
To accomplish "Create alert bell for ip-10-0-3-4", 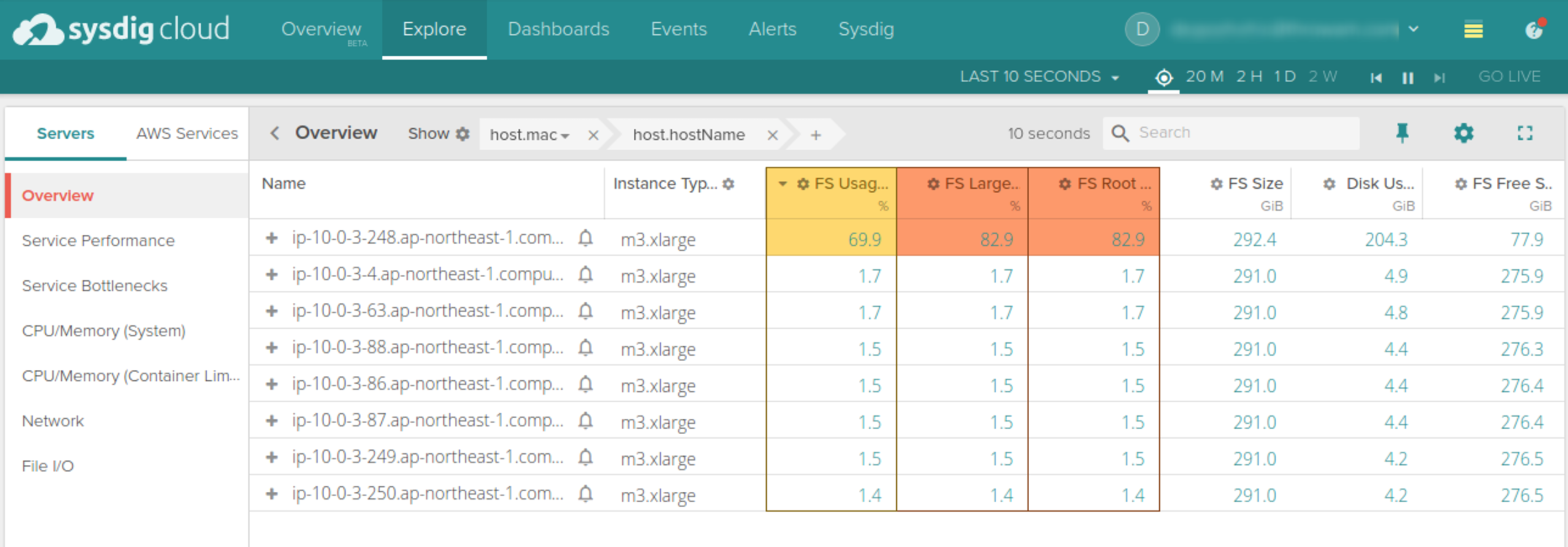I will coord(585,275).
